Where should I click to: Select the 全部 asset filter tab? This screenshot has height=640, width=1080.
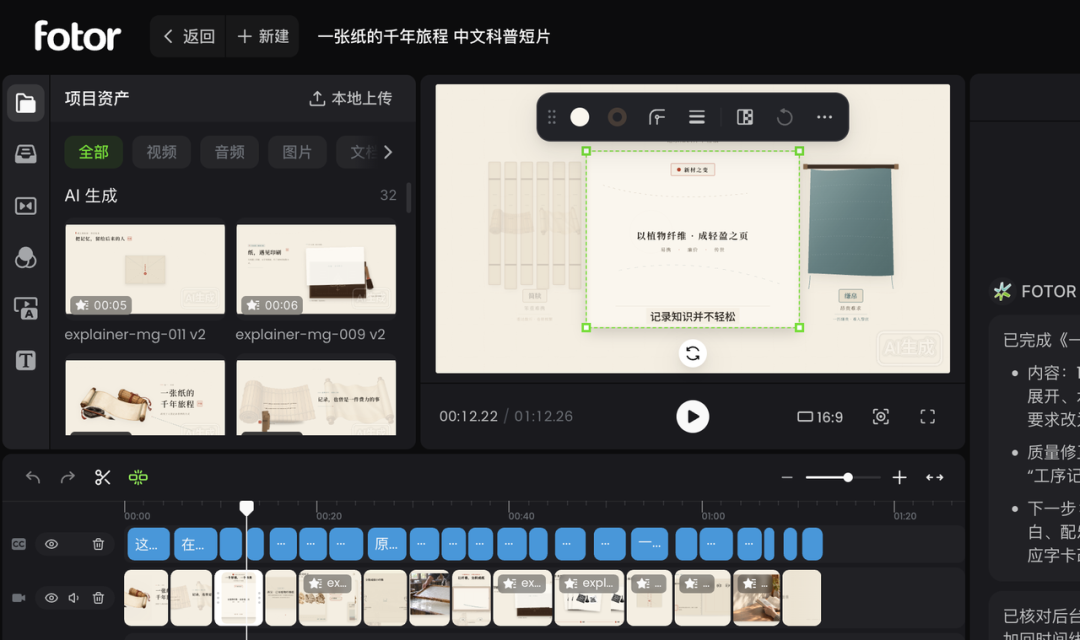[94, 152]
